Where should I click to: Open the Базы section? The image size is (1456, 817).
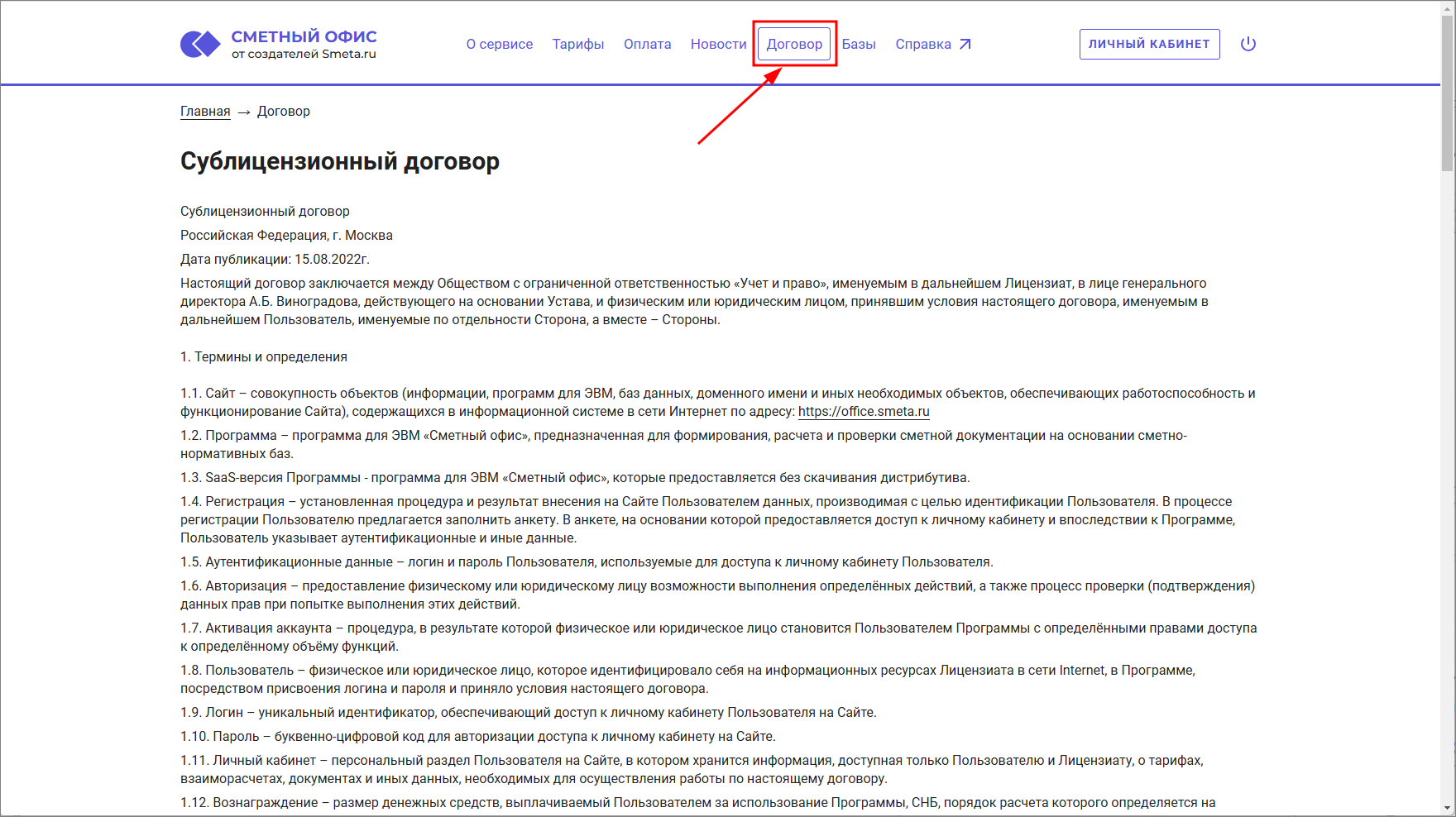click(x=859, y=45)
